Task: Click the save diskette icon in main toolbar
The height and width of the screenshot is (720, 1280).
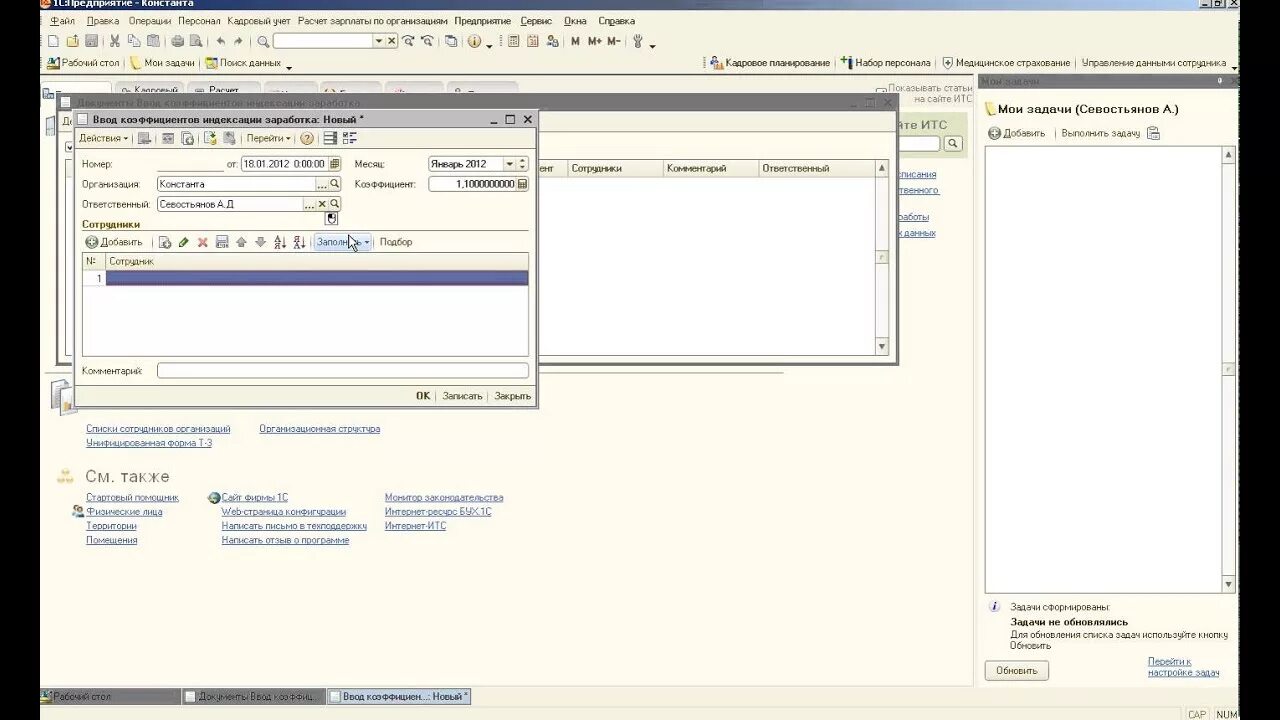Action: (x=91, y=41)
